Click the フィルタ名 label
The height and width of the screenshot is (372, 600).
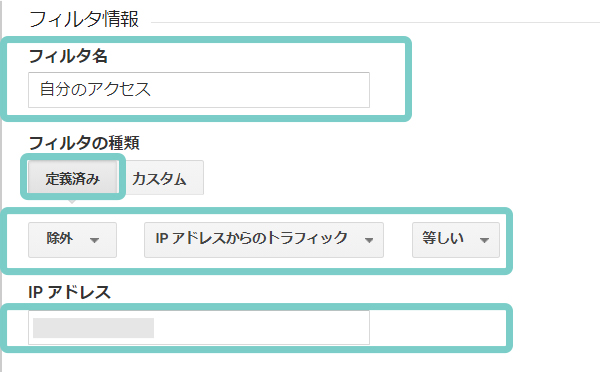pyautogui.click(x=68, y=56)
